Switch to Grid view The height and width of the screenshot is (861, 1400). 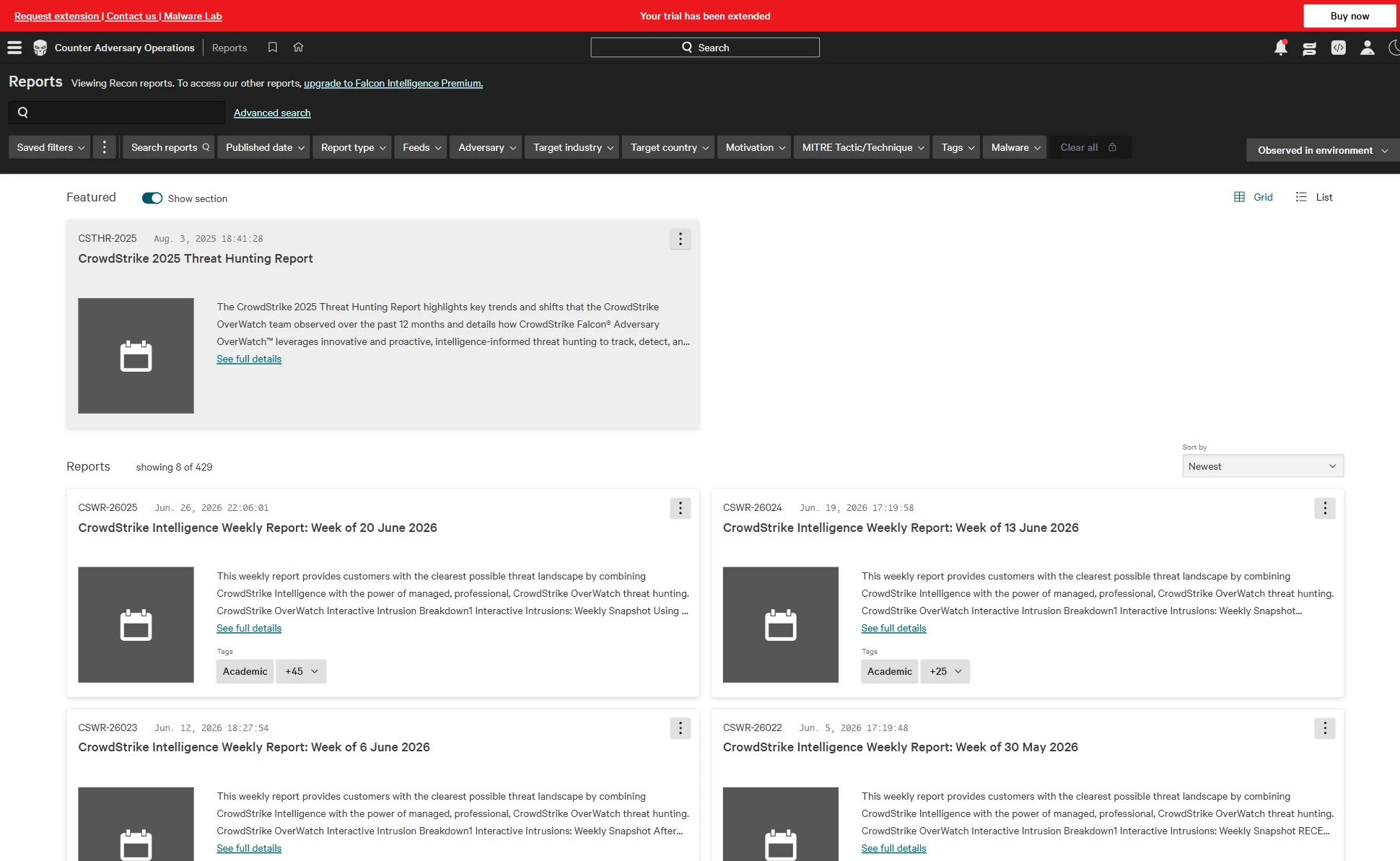[1254, 197]
